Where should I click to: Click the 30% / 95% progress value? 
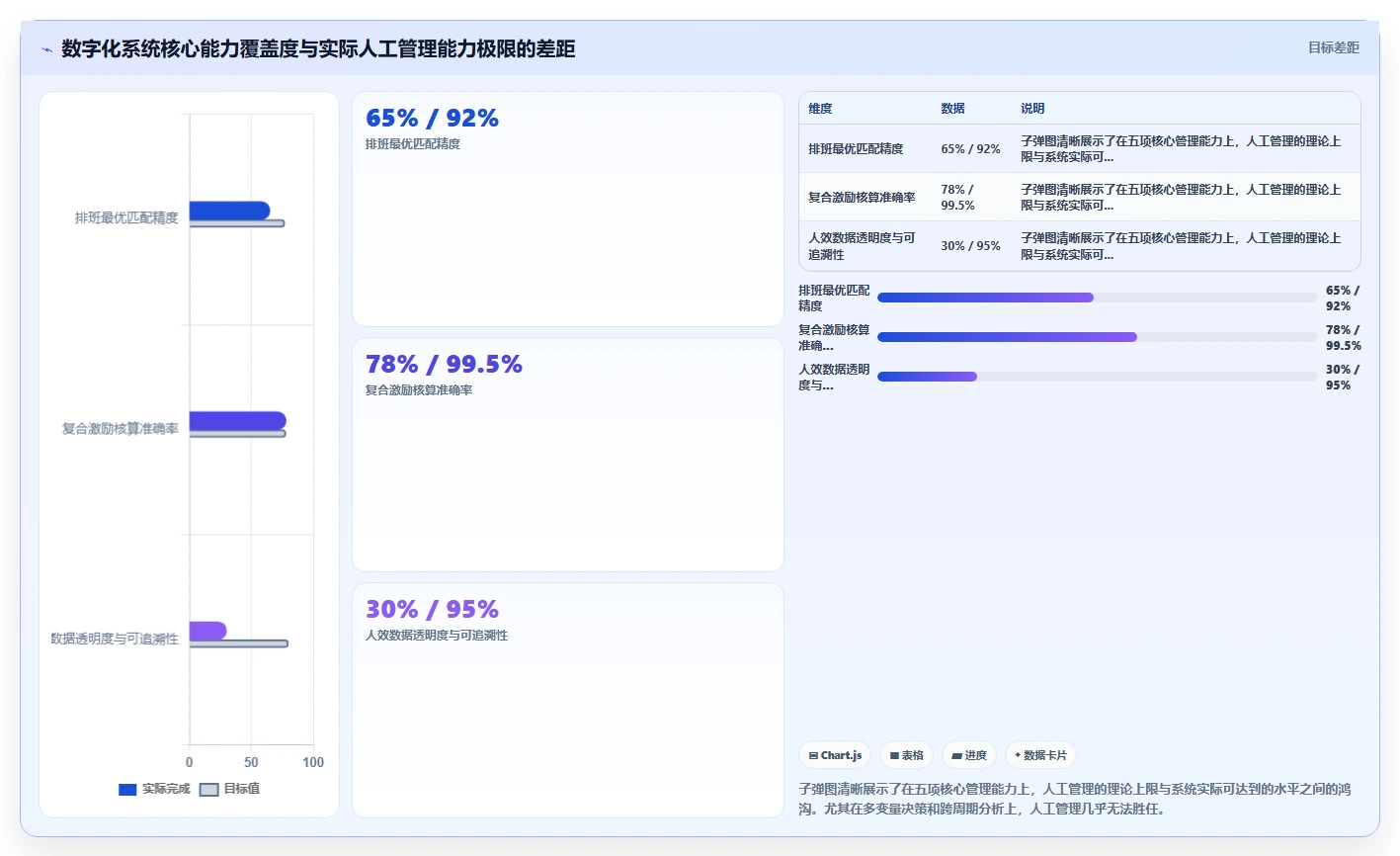click(1343, 378)
